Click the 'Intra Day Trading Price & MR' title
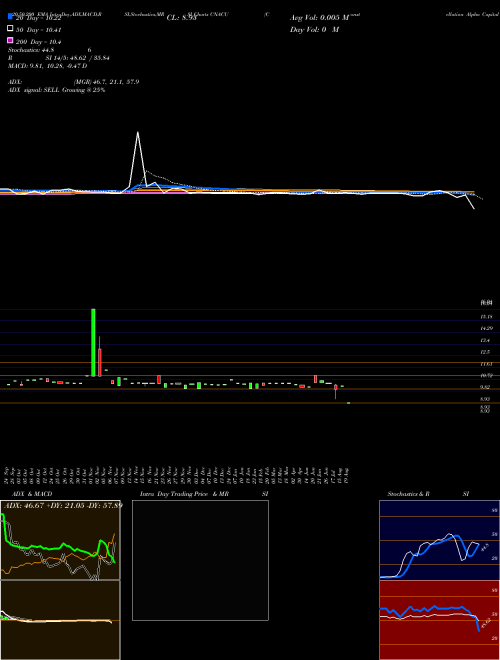The height and width of the screenshot is (660, 500). tap(184, 494)
